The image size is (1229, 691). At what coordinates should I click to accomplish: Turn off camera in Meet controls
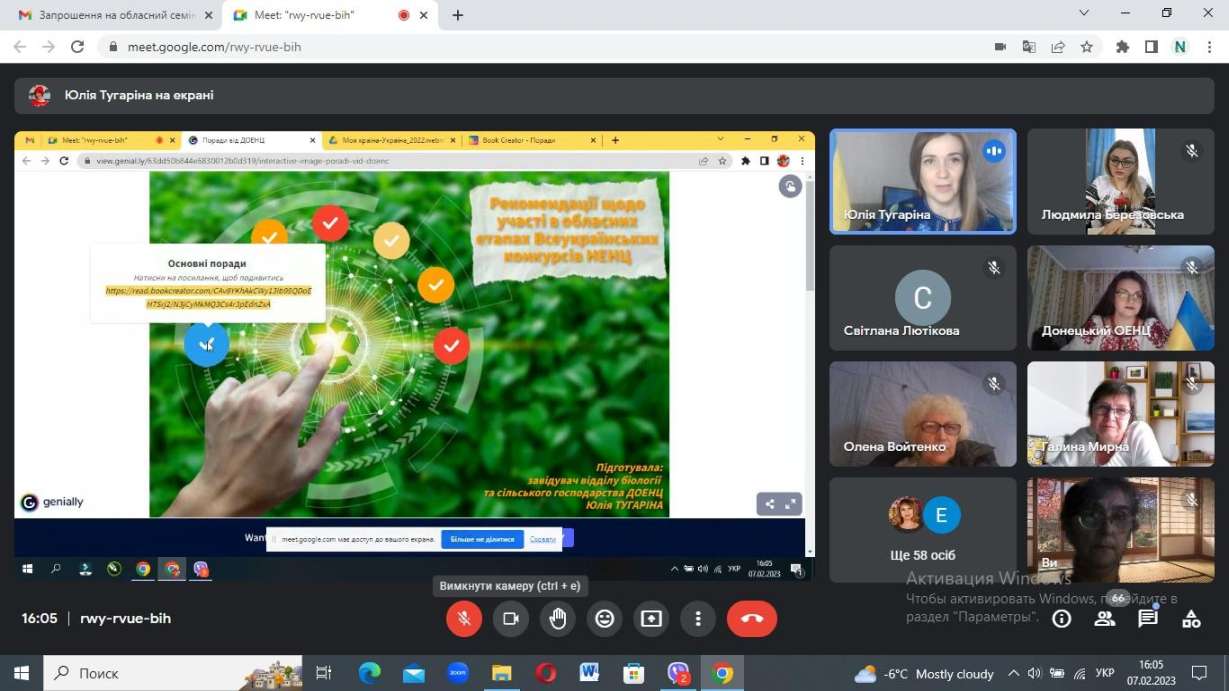click(x=511, y=619)
